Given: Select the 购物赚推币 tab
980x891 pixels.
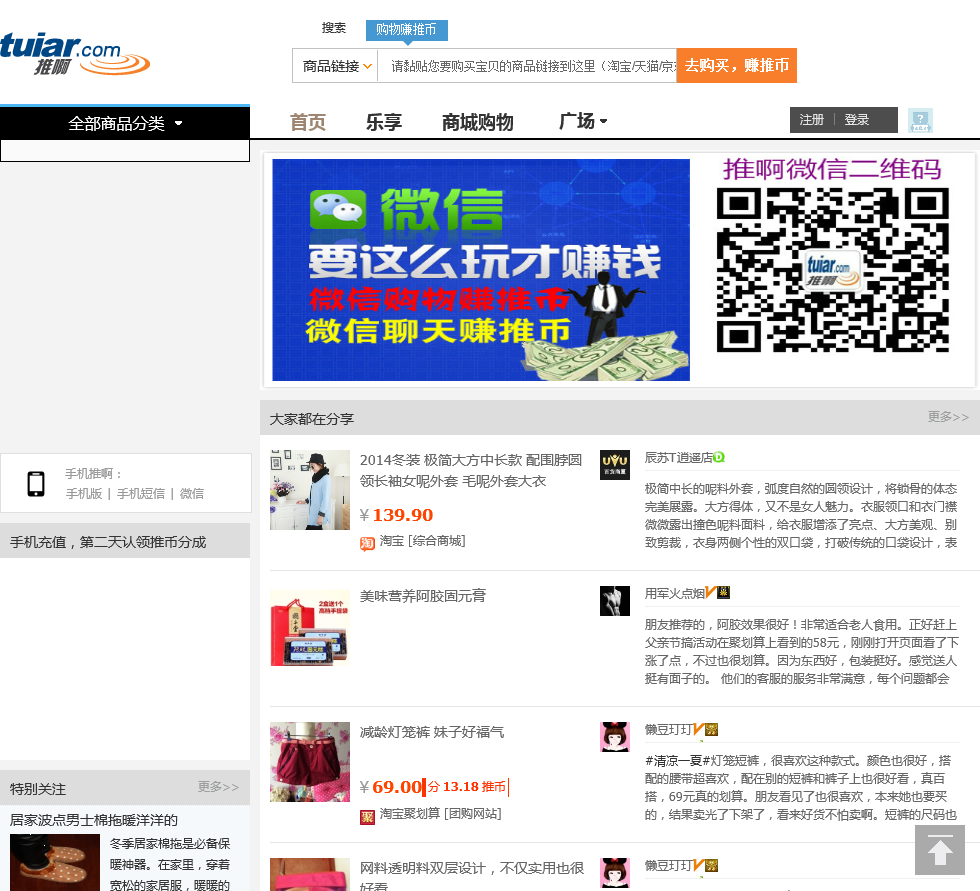Looking at the screenshot, I should [x=406, y=29].
